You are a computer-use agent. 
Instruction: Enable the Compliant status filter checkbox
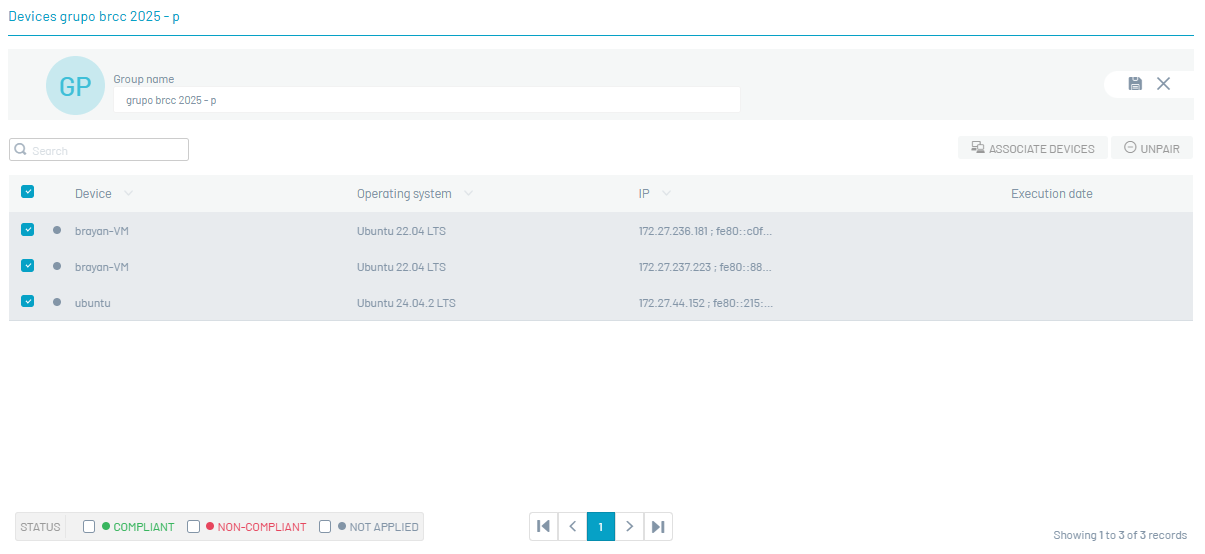point(89,527)
